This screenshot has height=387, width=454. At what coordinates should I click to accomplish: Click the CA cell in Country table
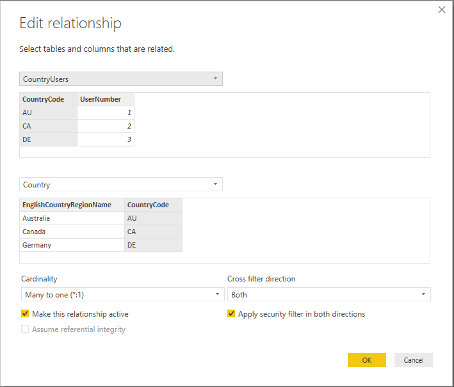tap(153, 231)
